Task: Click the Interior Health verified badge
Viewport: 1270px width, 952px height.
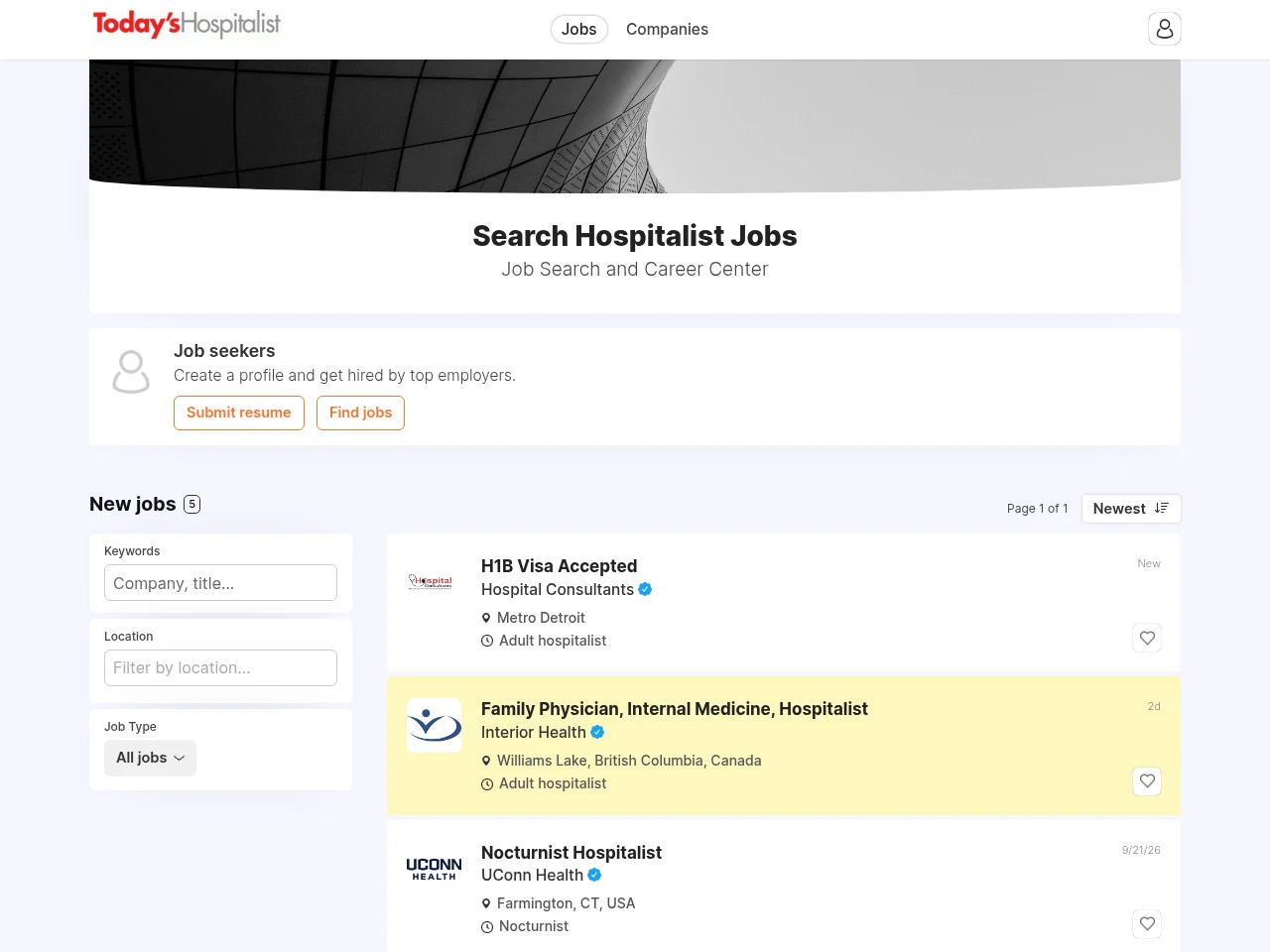Action: pyautogui.click(x=597, y=732)
